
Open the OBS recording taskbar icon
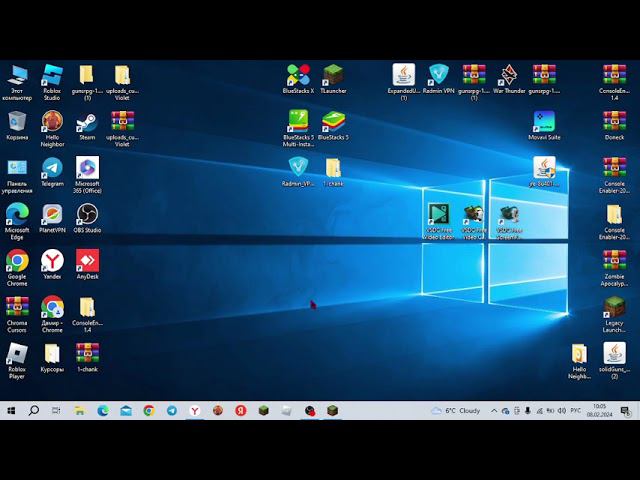(x=310, y=411)
